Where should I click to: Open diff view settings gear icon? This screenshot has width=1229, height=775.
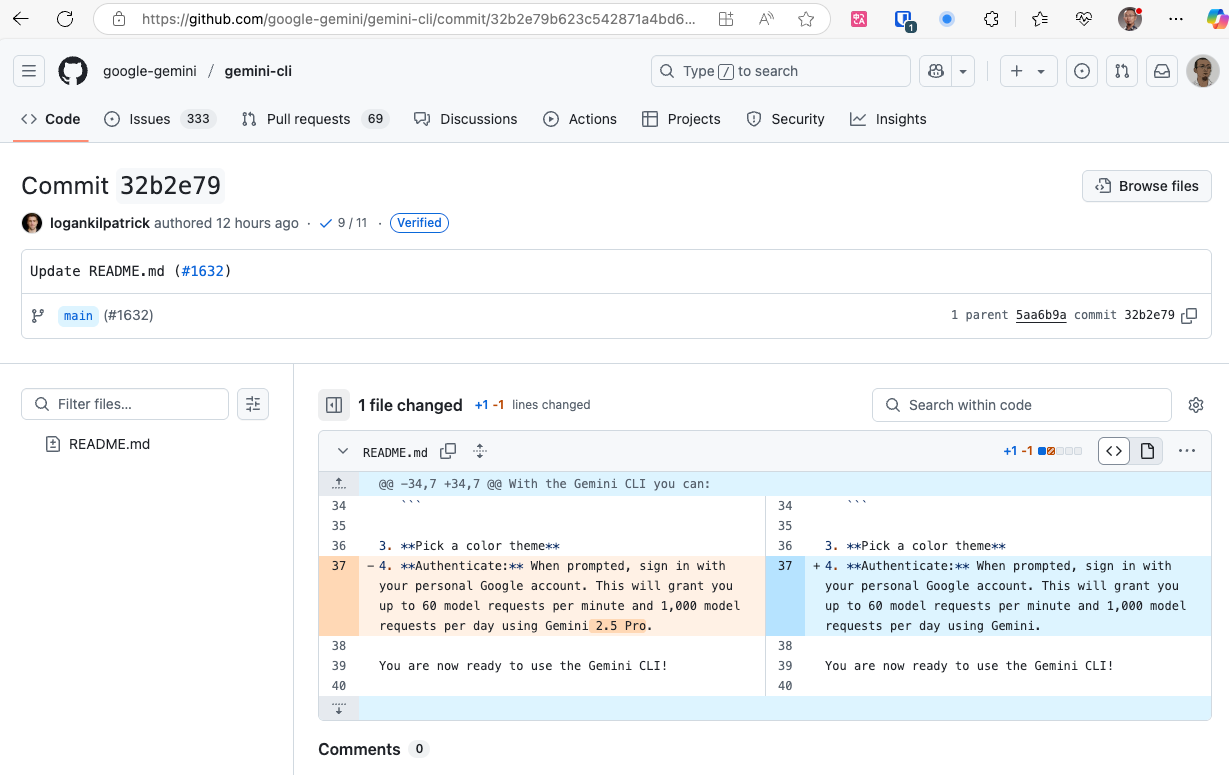click(1196, 405)
